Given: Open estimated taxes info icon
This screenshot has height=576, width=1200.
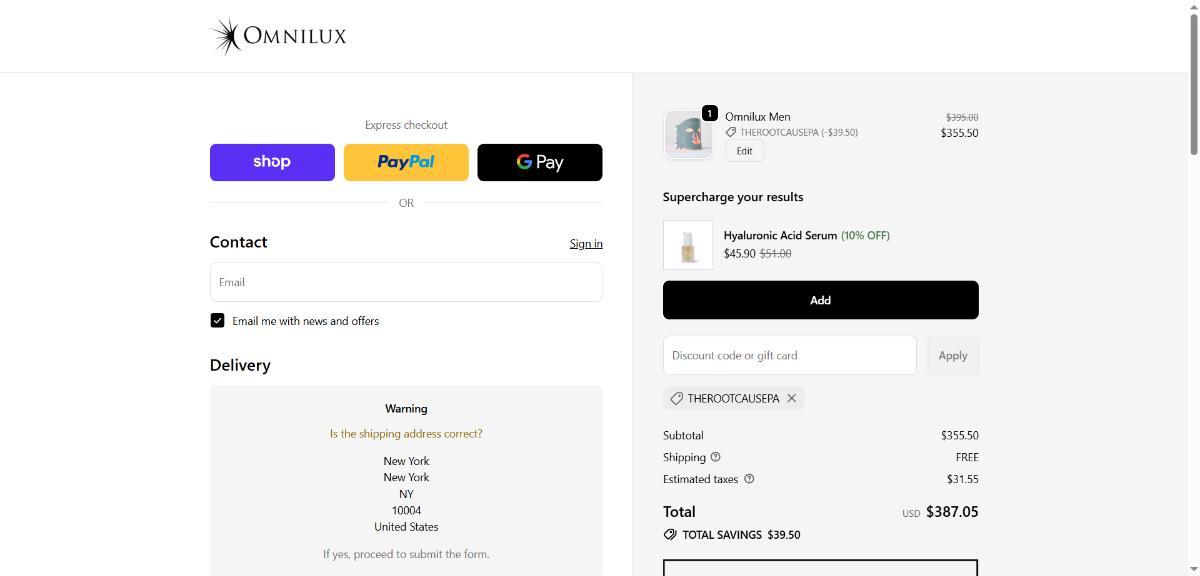Looking at the screenshot, I should click(x=749, y=479).
